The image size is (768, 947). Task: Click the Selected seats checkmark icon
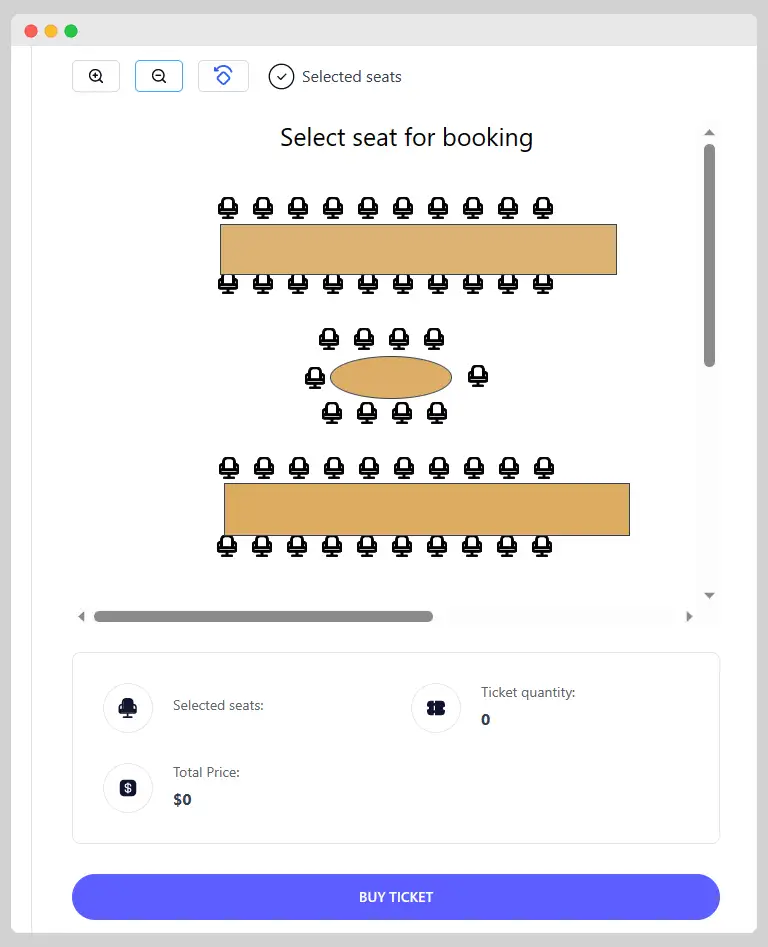tap(281, 76)
